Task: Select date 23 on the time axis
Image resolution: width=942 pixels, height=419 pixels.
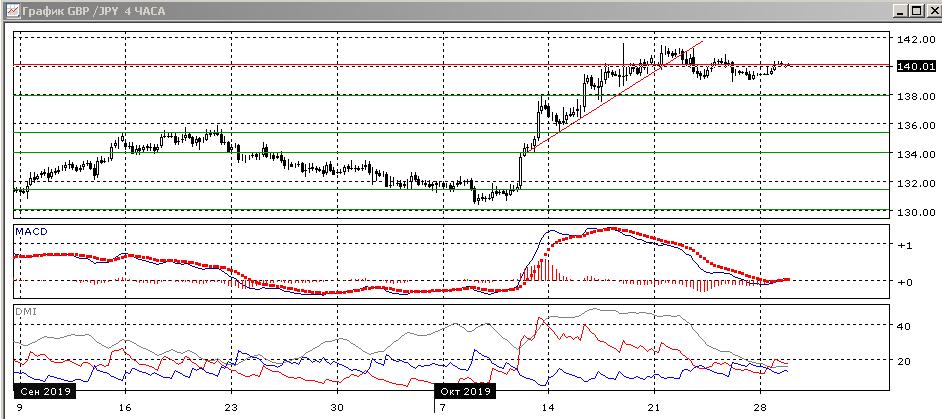Action: point(230,408)
